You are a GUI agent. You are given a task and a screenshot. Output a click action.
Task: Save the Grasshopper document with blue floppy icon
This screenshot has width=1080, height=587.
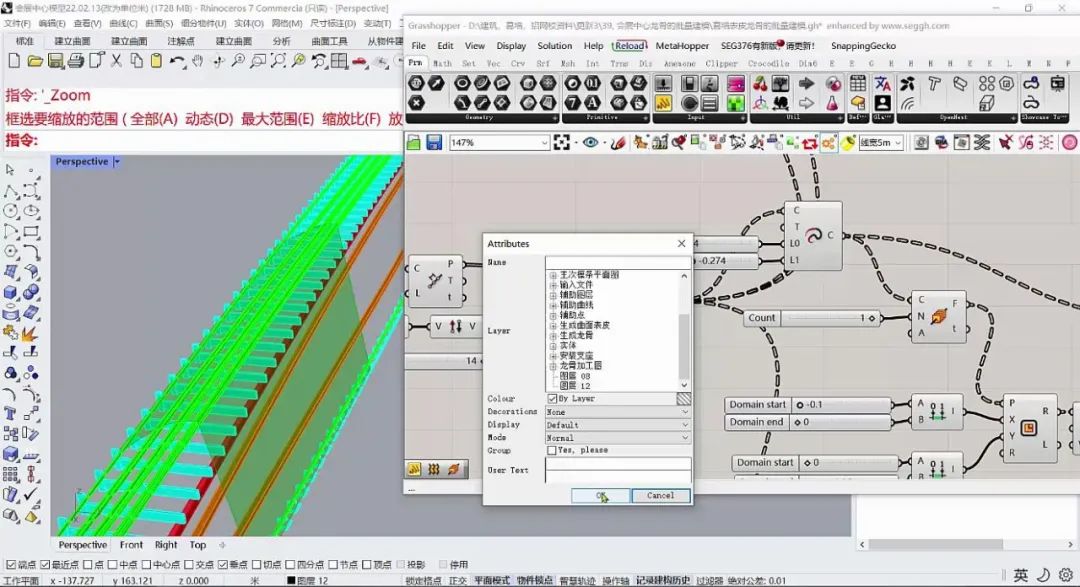434,143
